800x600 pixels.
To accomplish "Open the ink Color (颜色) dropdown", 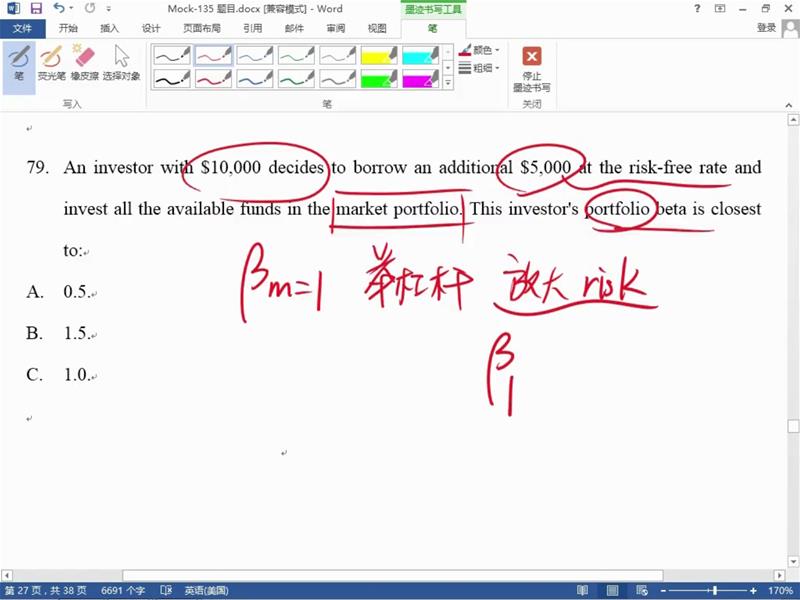I will click(x=479, y=50).
